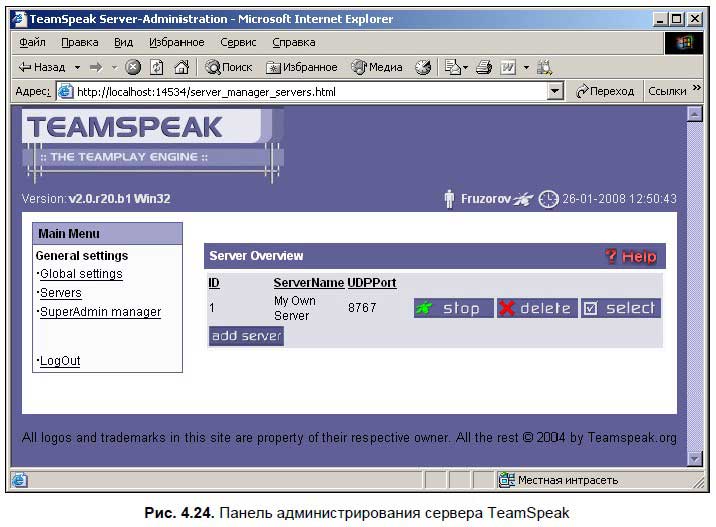
Task: Open the Back button history dropdown arrow
Action: pyautogui.click(x=76, y=67)
